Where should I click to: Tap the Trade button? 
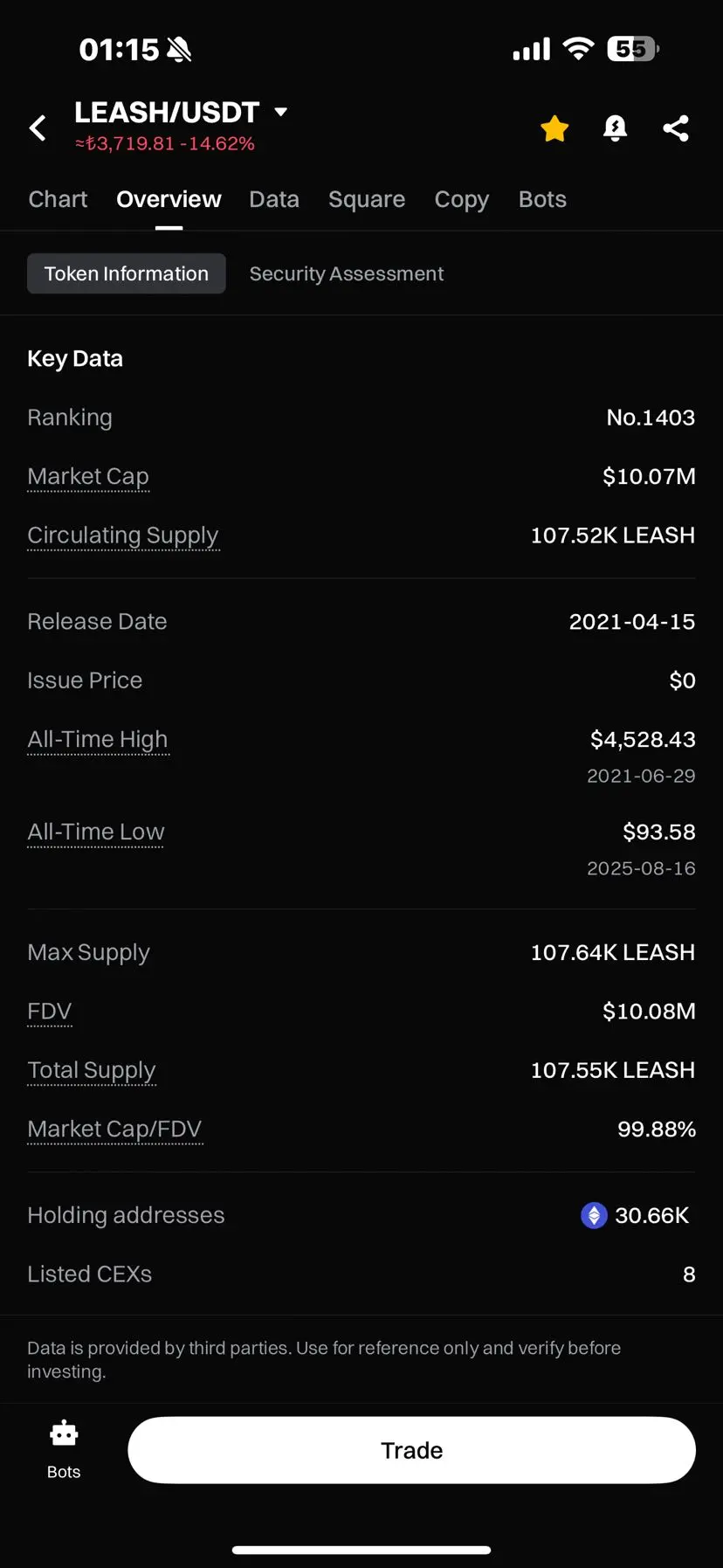click(x=411, y=1450)
